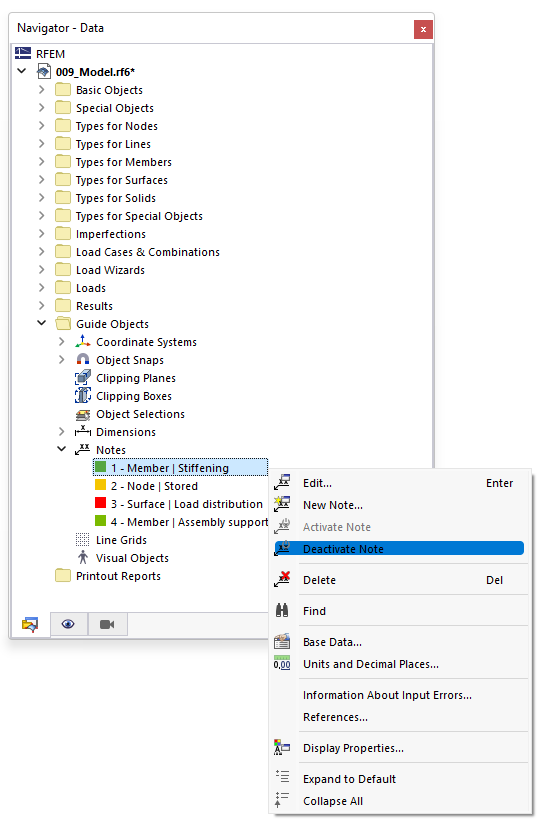
Task: Click the Clipping Boxes icon
Action: [83, 396]
